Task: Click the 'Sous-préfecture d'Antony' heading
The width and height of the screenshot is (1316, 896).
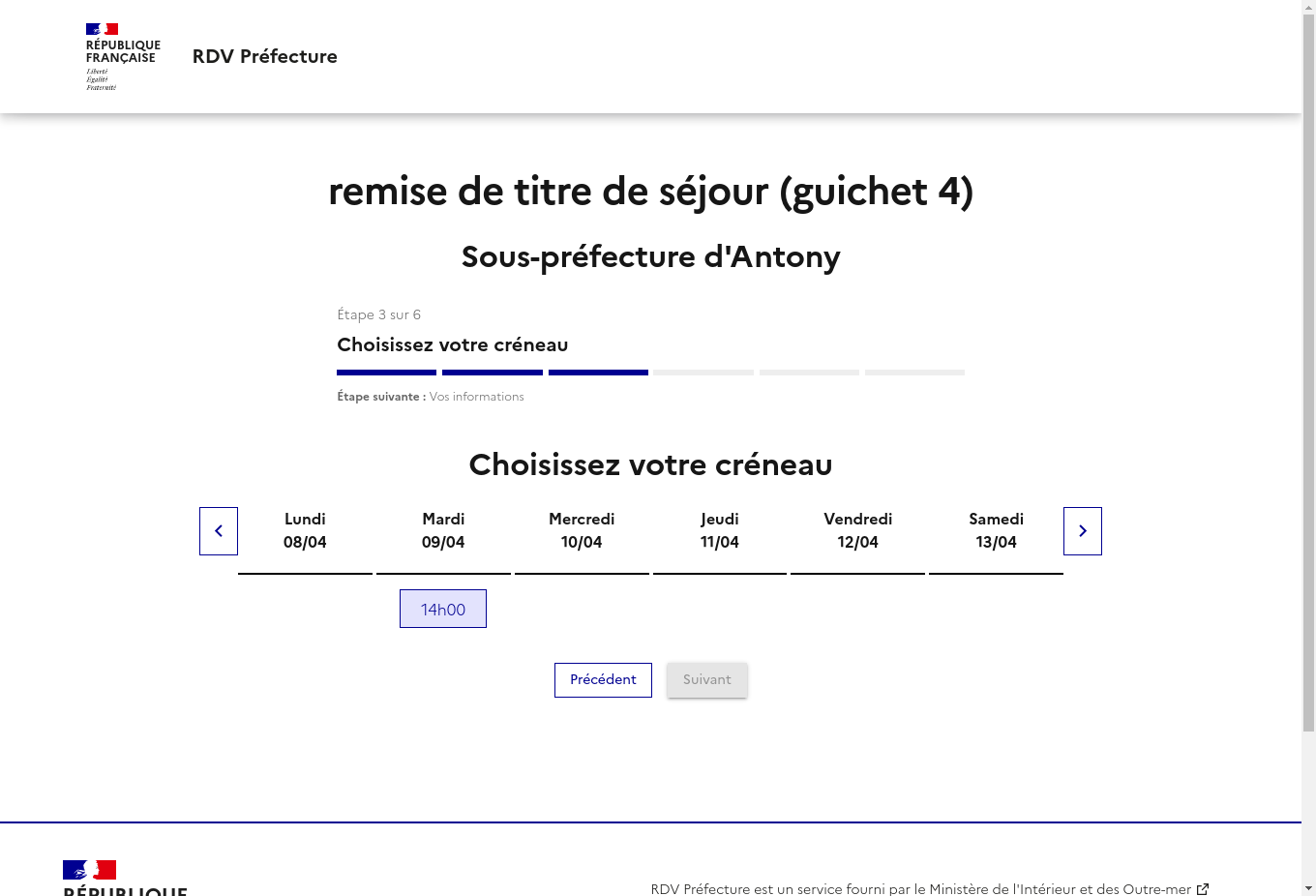Action: pyautogui.click(x=650, y=256)
